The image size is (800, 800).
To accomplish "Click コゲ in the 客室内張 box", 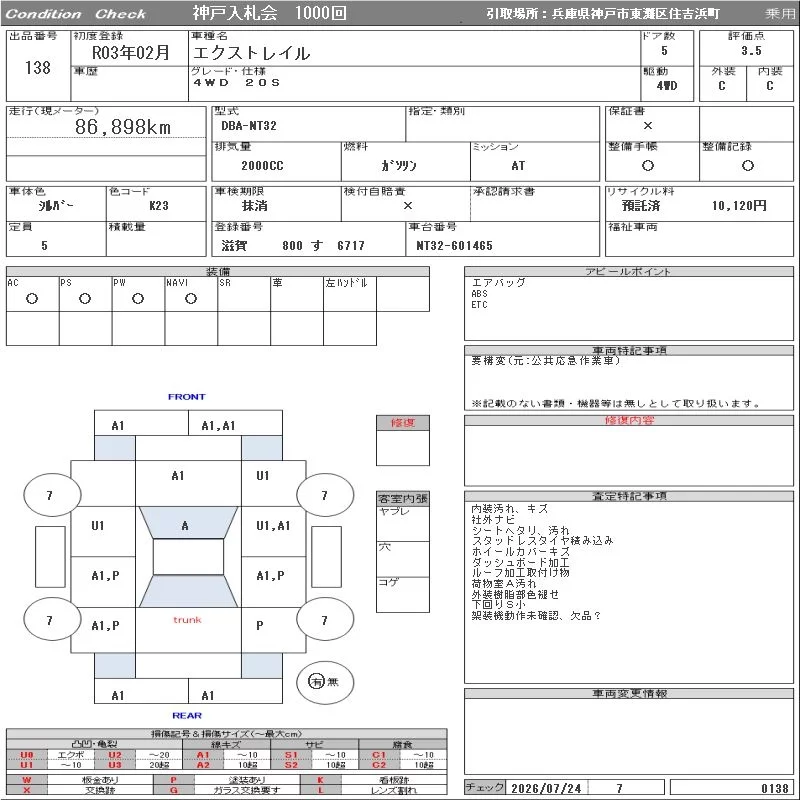I will point(389,582).
